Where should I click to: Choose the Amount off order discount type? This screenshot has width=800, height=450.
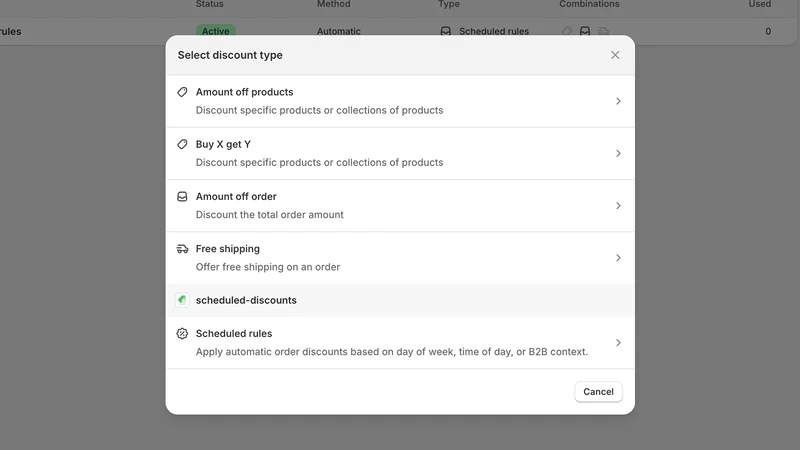click(x=400, y=206)
